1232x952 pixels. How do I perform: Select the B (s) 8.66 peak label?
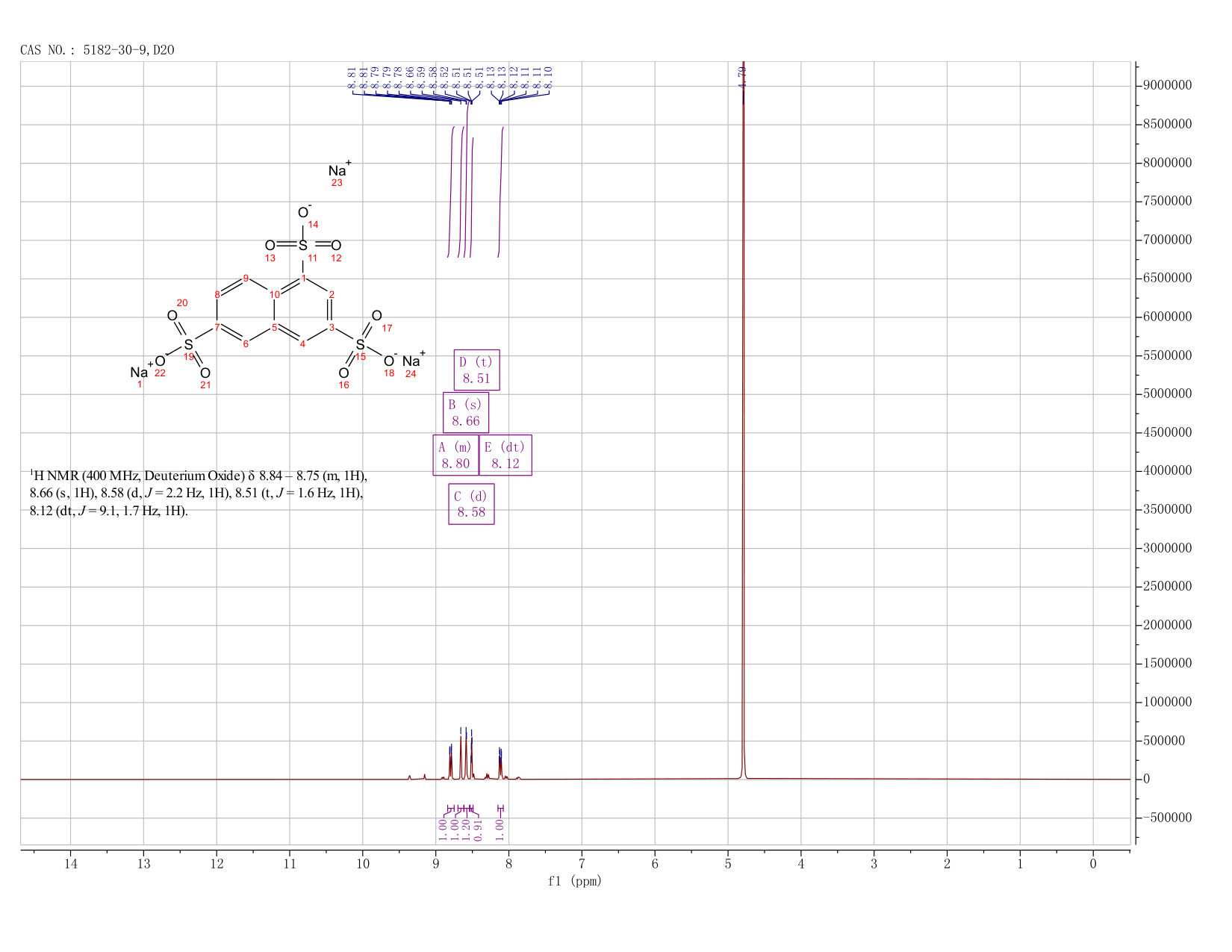click(x=466, y=412)
